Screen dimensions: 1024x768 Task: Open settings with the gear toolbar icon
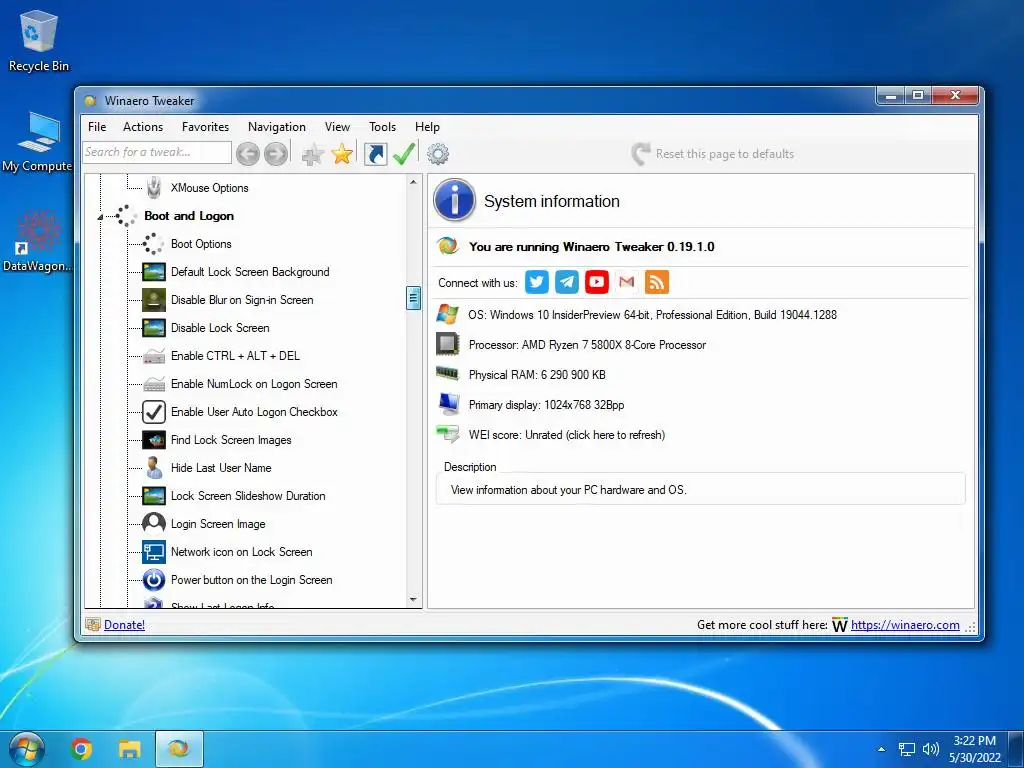point(438,154)
